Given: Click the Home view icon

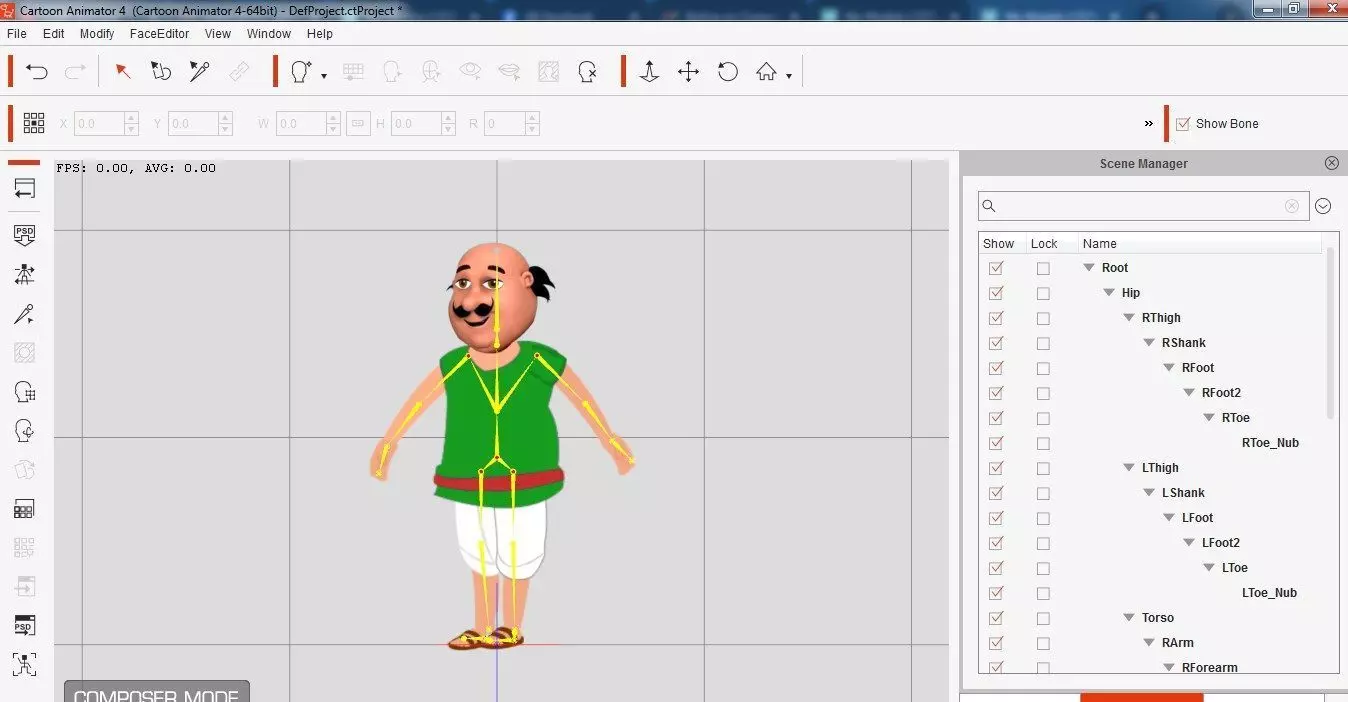Looking at the screenshot, I should click(x=766, y=72).
